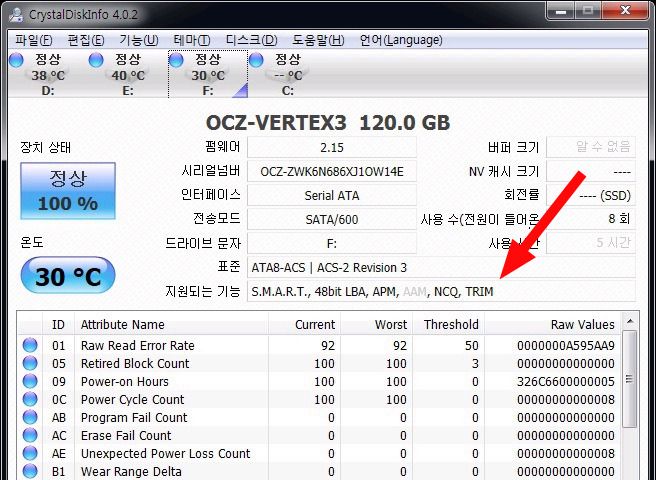Click the interface field showing Serial ATA
Image resolution: width=656 pixels, height=480 pixels.
pyautogui.click(x=332, y=195)
